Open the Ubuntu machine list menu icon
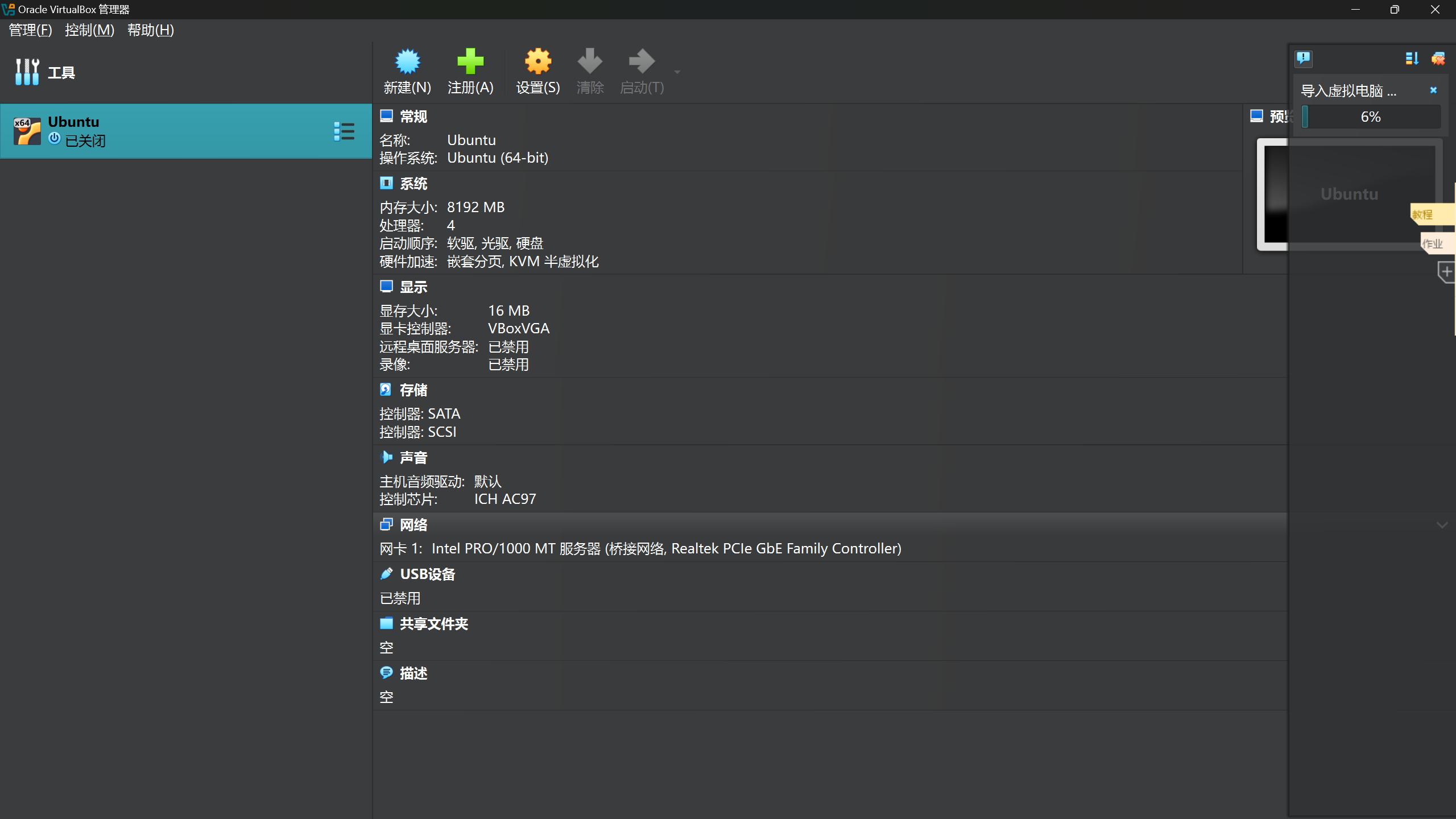The width and height of the screenshot is (1456, 819). (x=344, y=131)
